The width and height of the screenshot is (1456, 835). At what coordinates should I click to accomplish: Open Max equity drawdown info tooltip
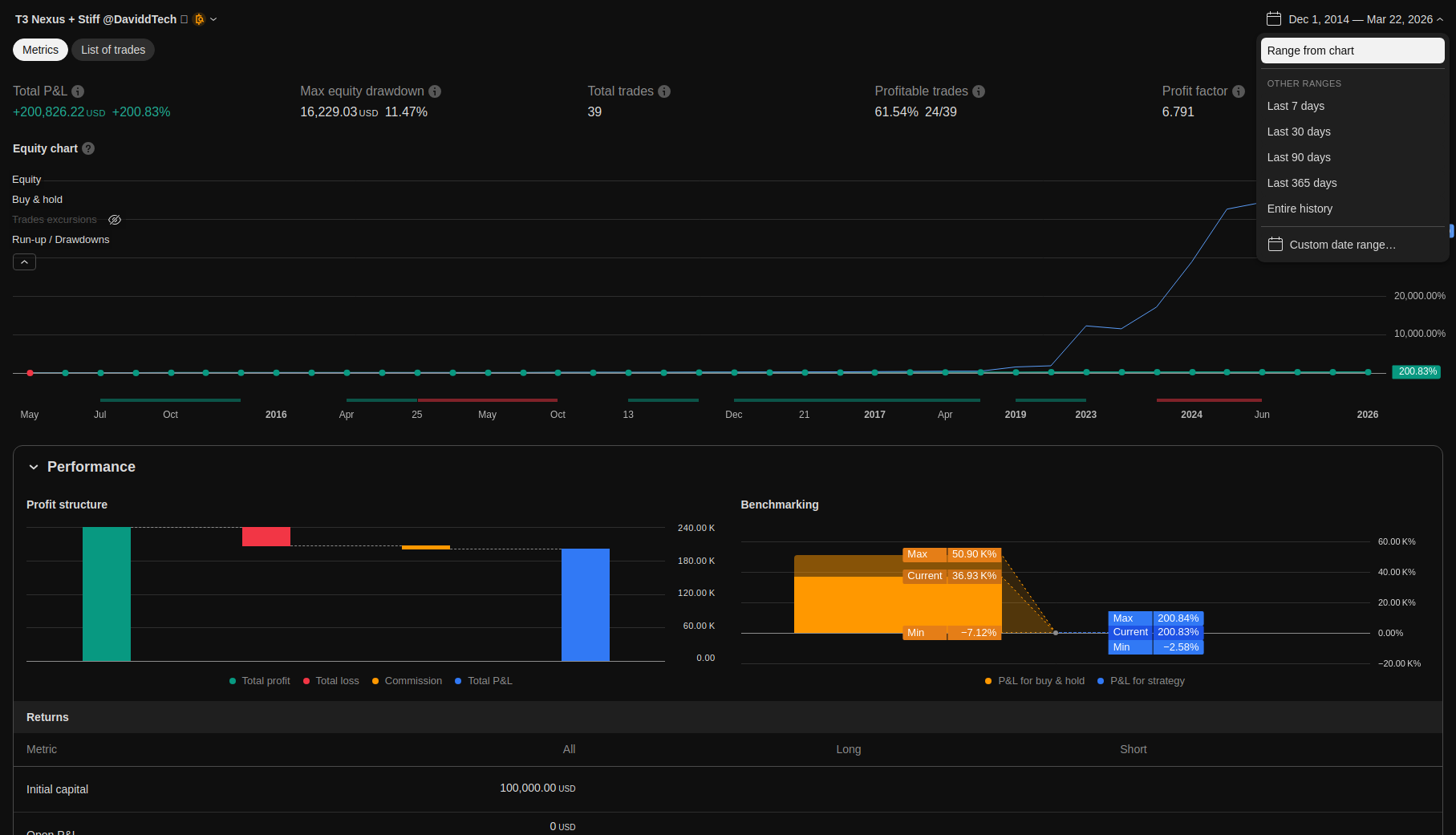coord(435,91)
